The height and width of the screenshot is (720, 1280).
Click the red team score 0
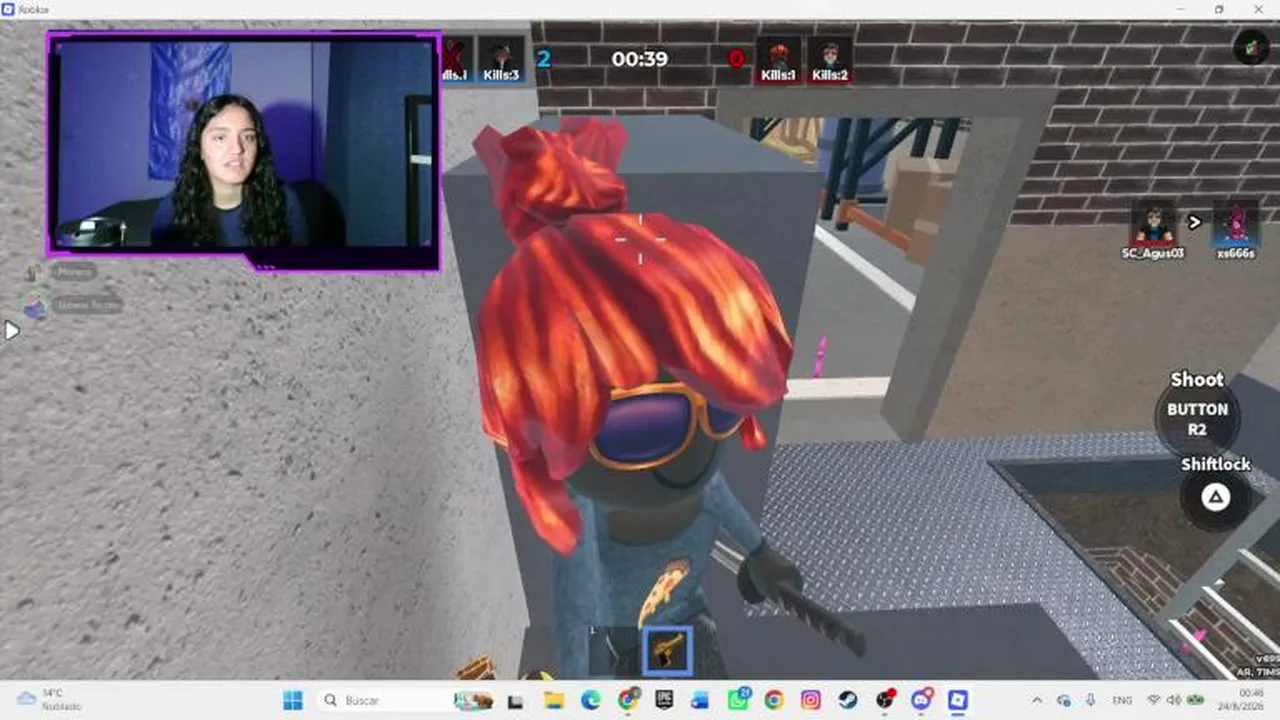[x=737, y=59]
